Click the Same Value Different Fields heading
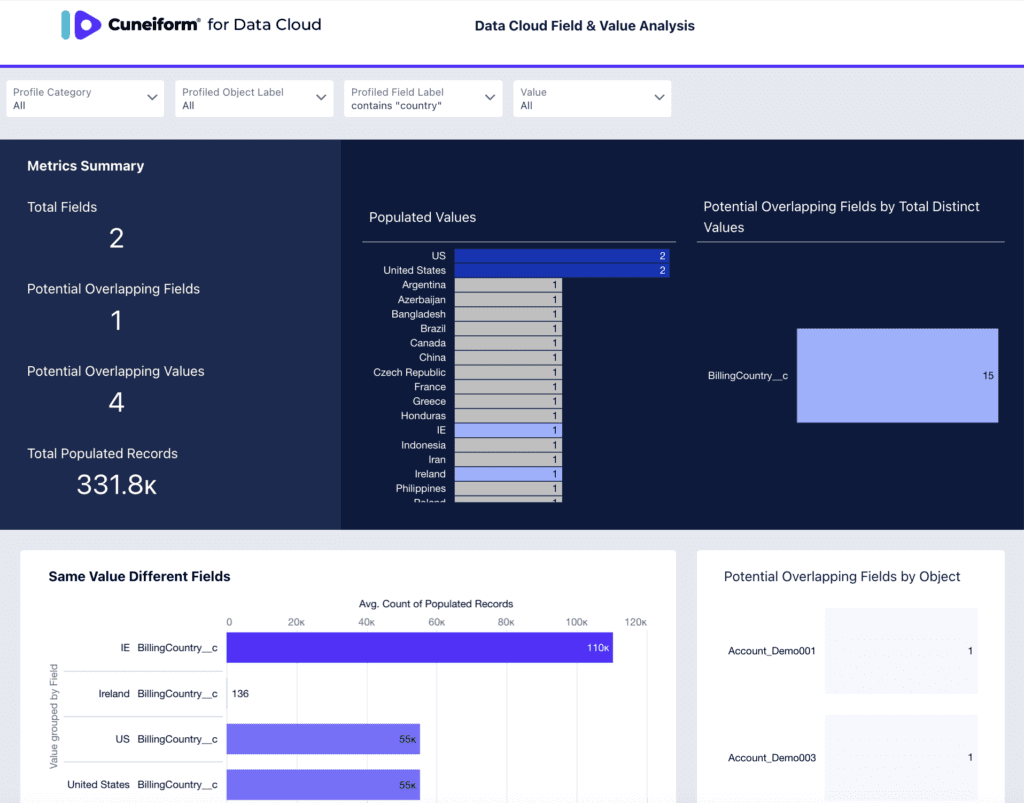Image resolution: width=1024 pixels, height=803 pixels. point(139,576)
